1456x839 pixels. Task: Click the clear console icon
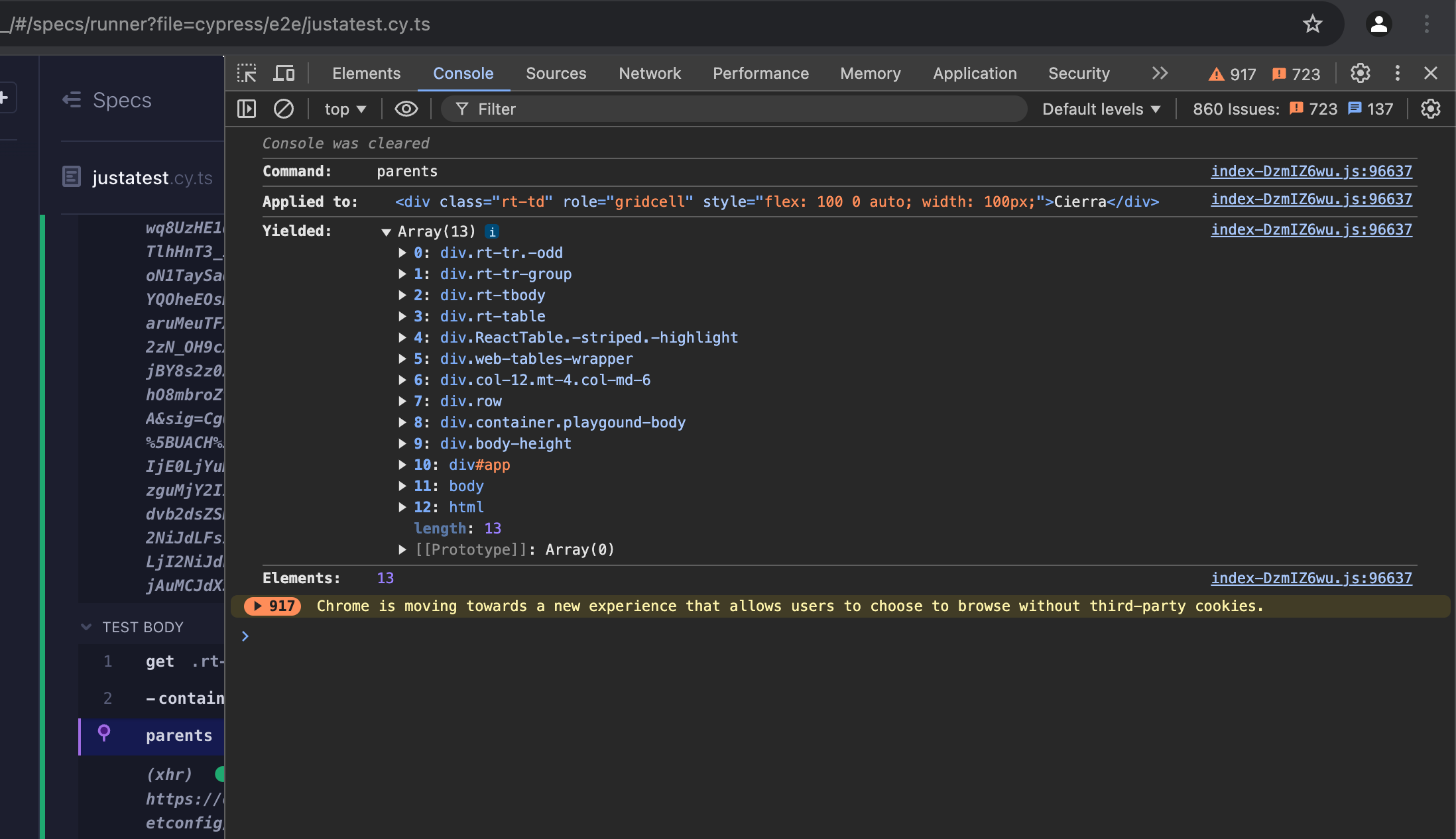coord(284,109)
